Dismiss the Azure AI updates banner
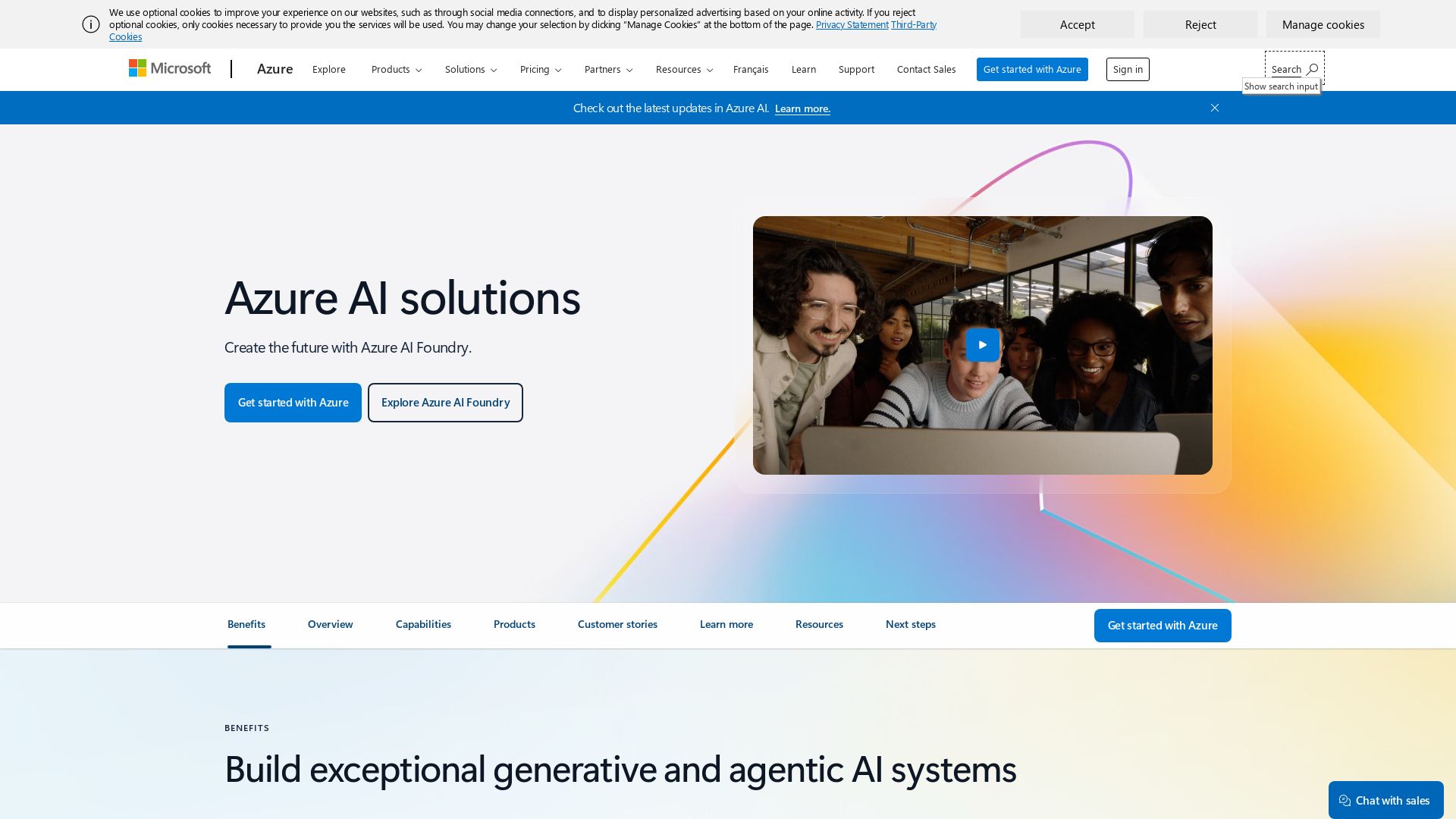Viewport: 1456px width, 819px height. coord(1215,108)
